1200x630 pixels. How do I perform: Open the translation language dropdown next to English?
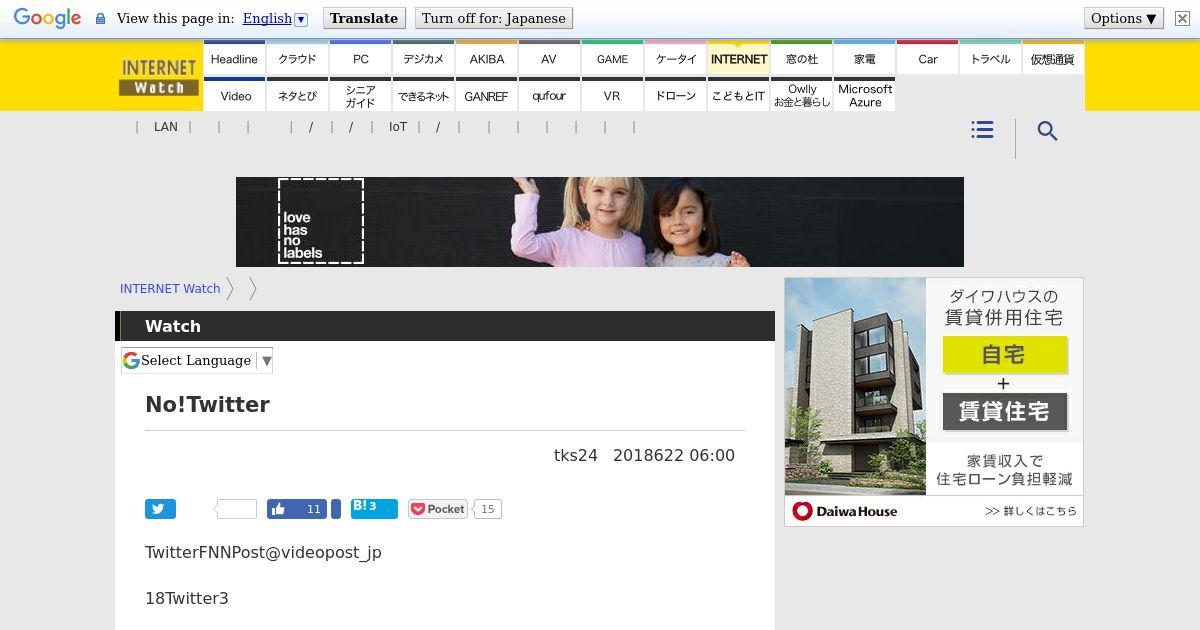click(301, 19)
